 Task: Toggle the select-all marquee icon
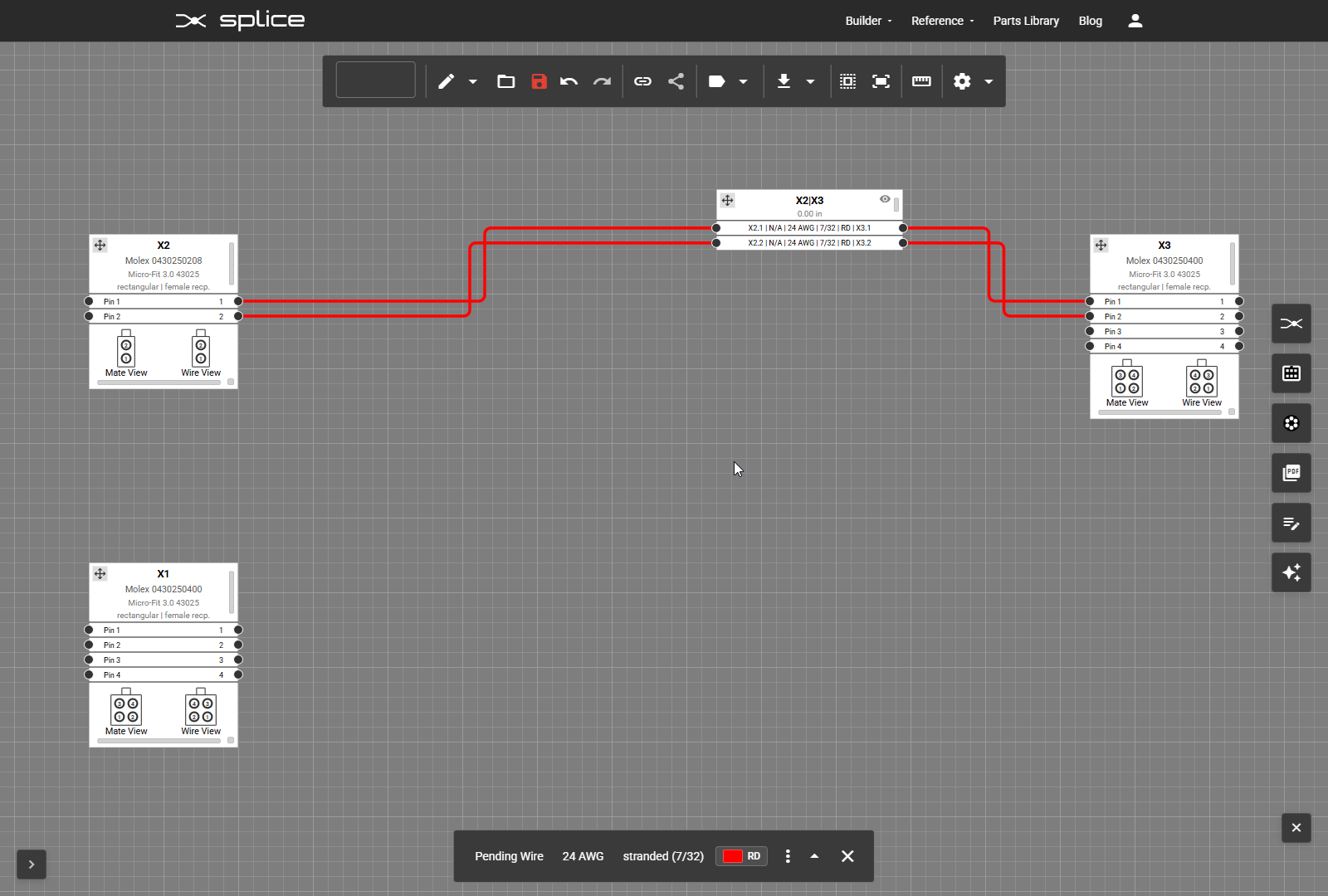(847, 81)
